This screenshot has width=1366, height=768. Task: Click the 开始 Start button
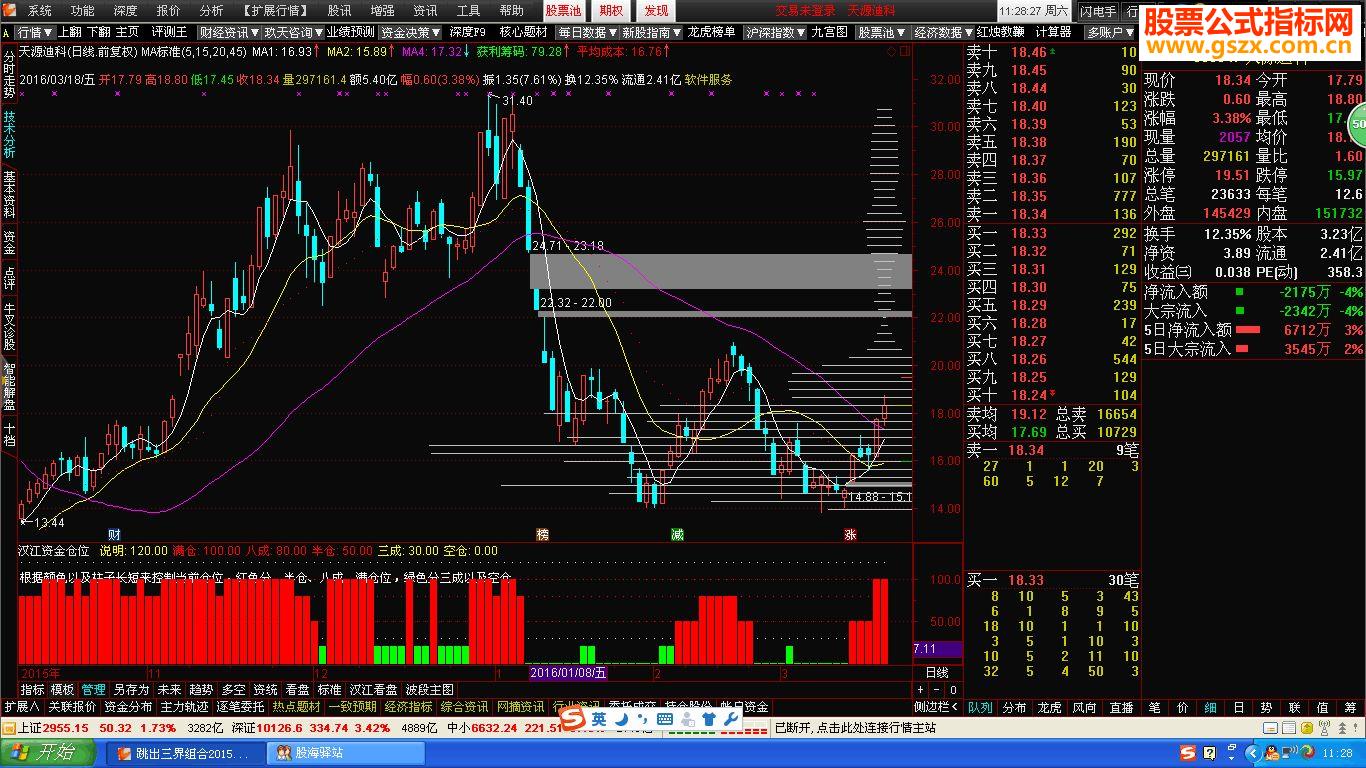coord(47,753)
